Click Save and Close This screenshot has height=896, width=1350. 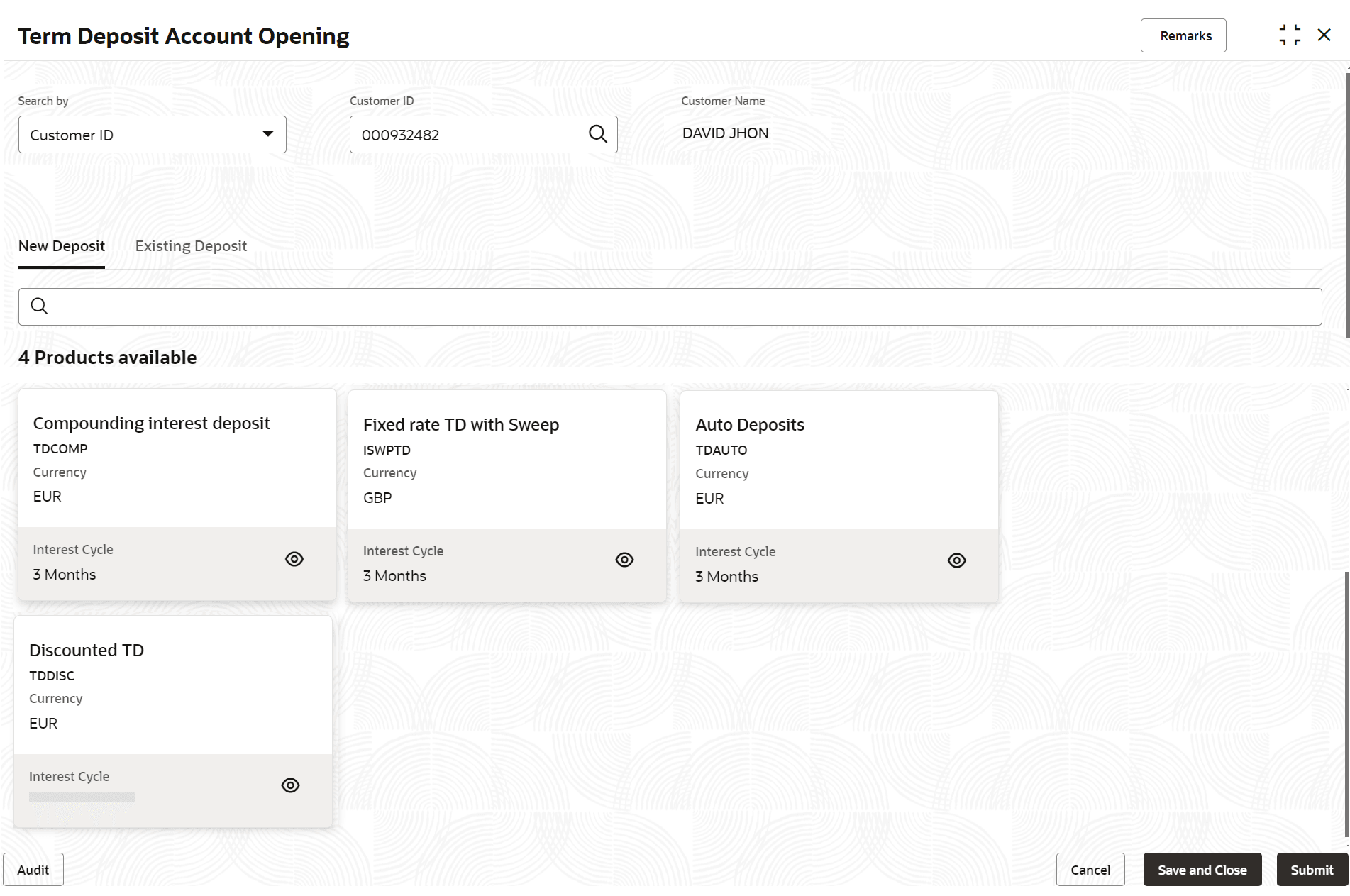click(x=1202, y=870)
